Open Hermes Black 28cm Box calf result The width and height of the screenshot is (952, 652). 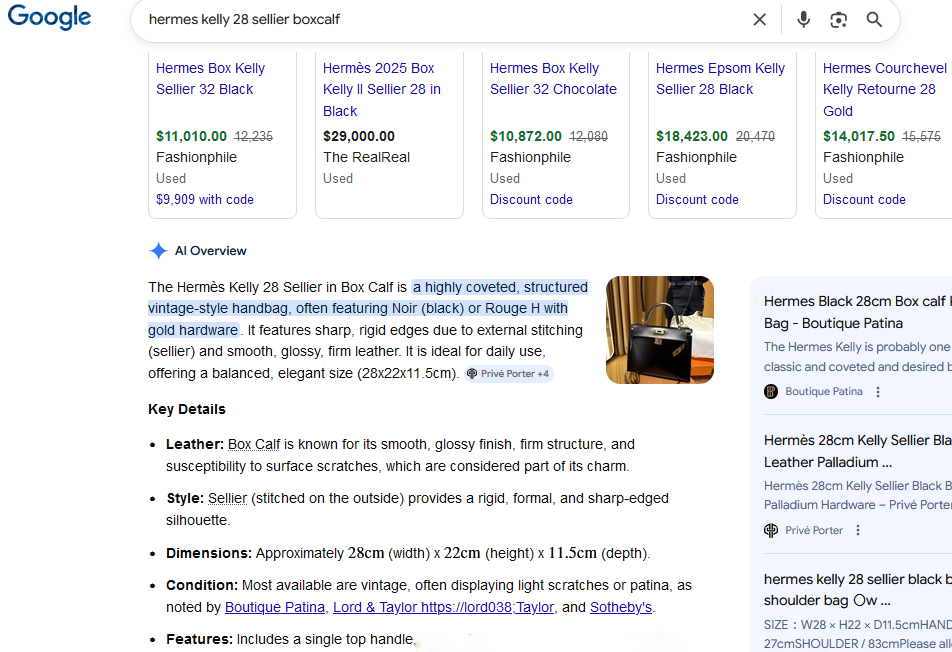point(855,311)
